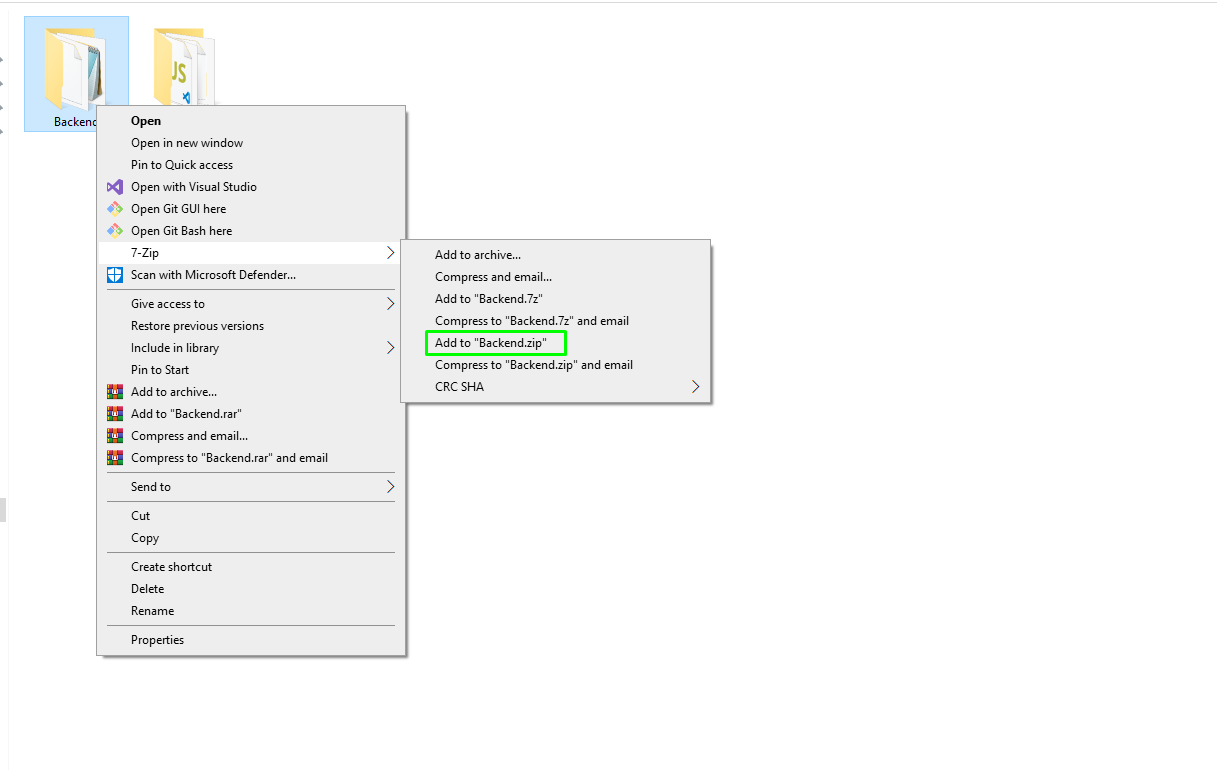Choose Open in new window

tap(187, 143)
